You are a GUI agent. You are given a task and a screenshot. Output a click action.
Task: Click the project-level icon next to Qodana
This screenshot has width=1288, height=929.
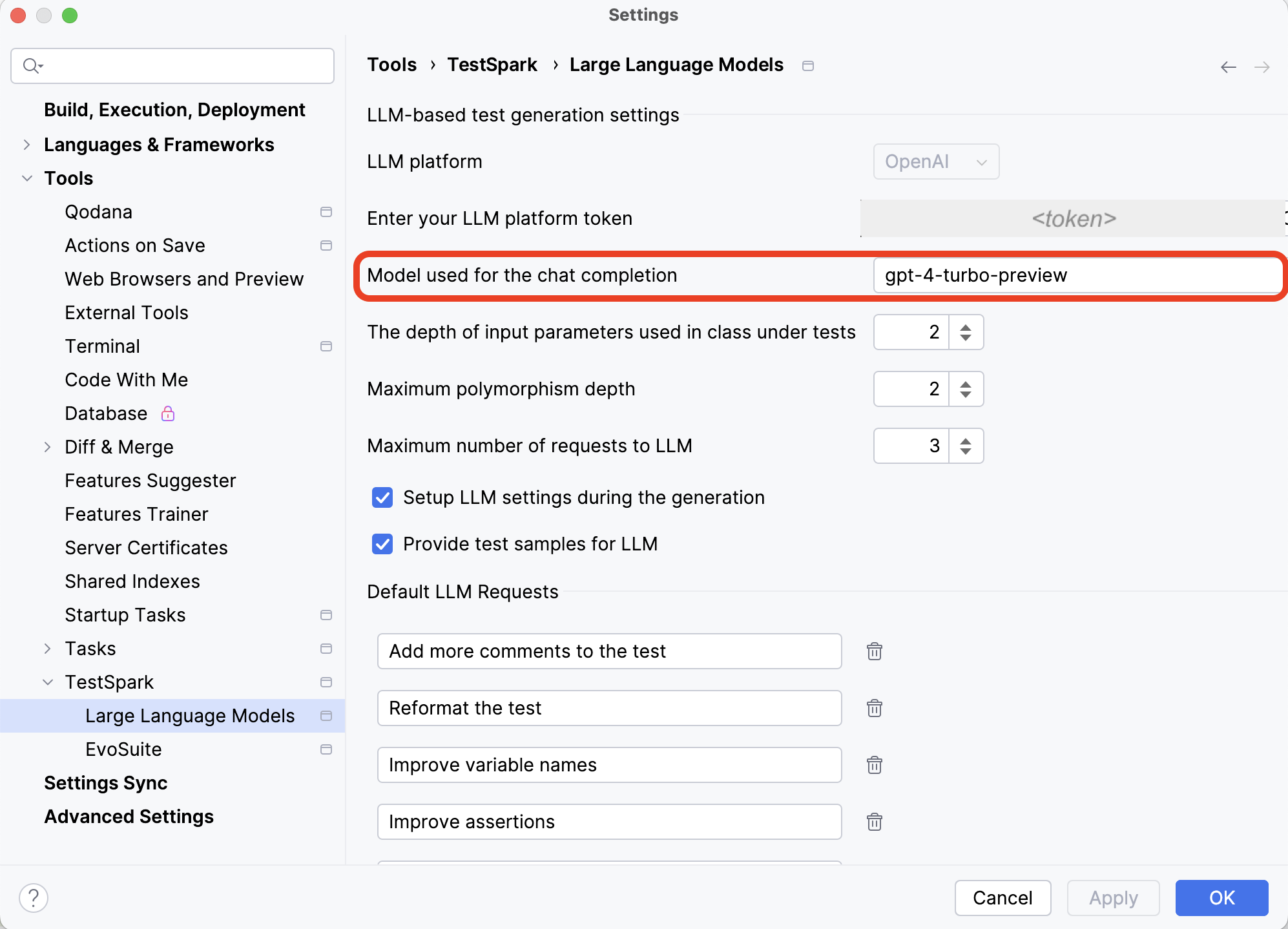326,212
